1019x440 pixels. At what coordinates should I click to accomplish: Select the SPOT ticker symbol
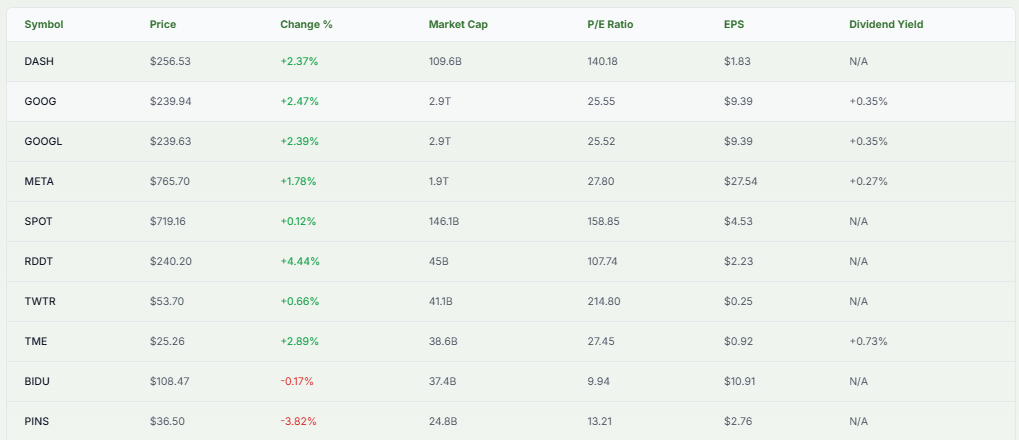pos(38,221)
